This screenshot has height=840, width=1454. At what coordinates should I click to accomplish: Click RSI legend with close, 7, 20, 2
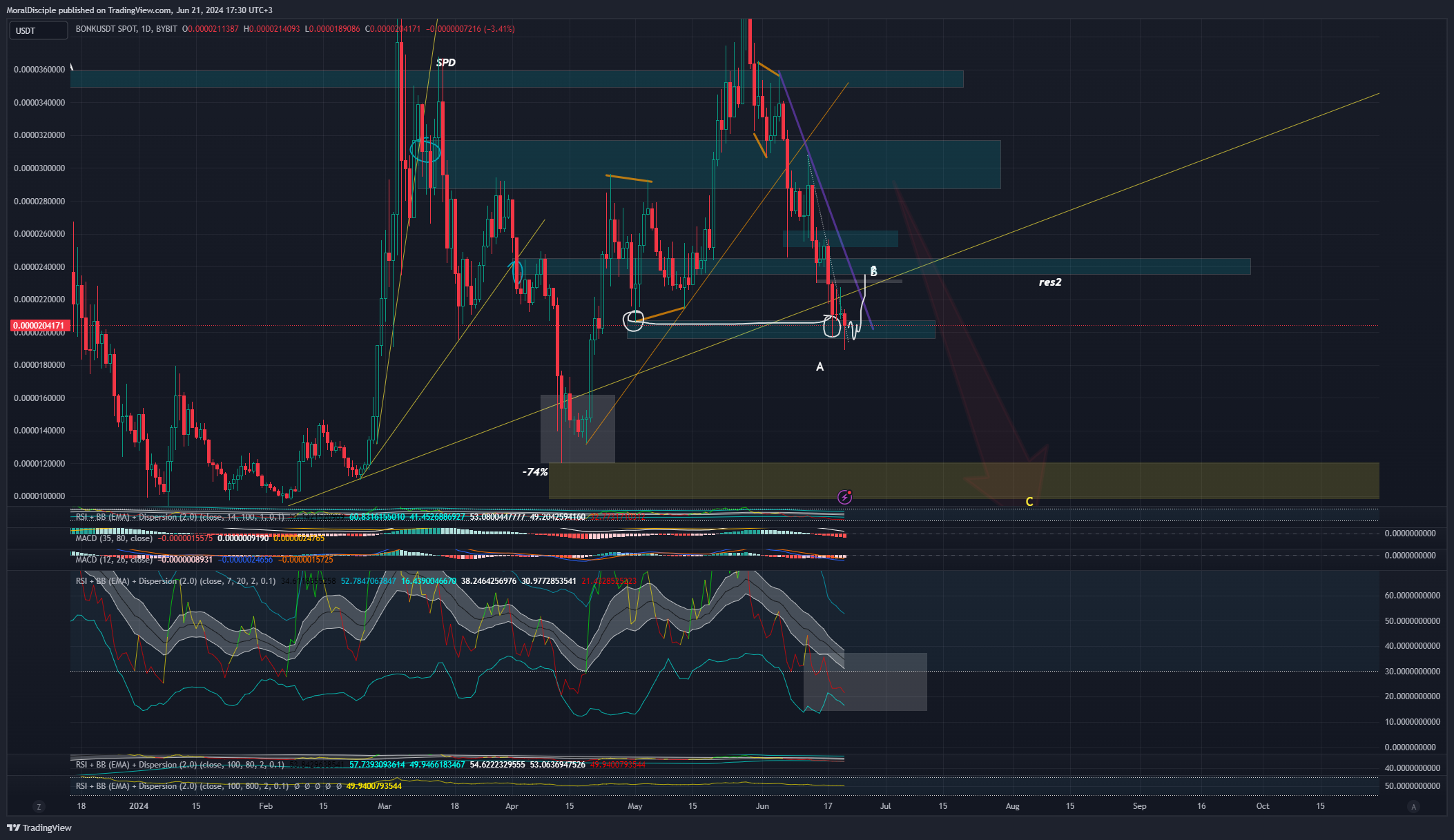pos(175,581)
